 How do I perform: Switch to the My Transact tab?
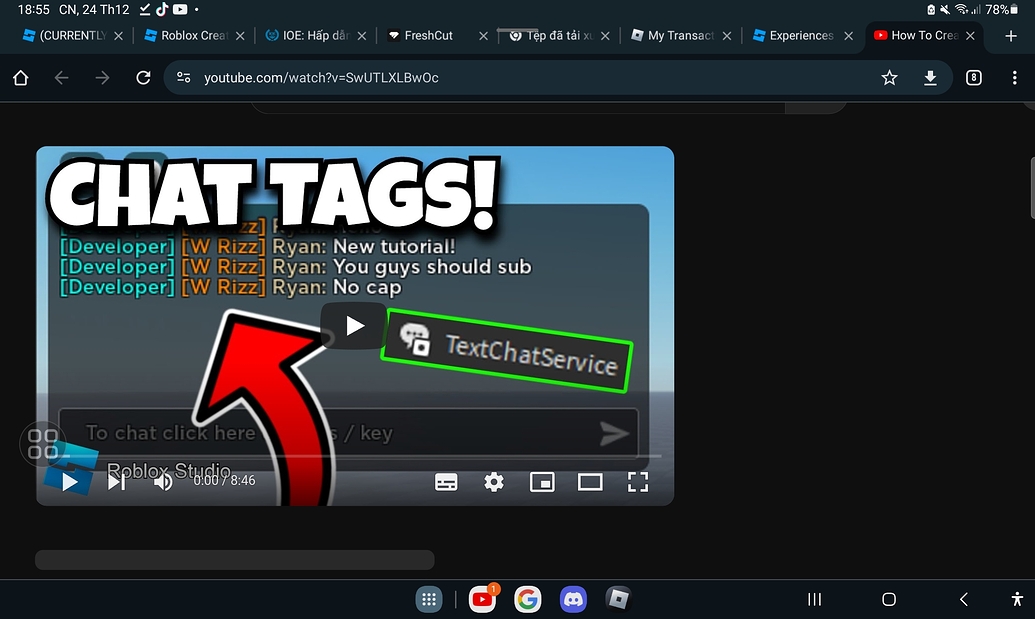tap(673, 36)
